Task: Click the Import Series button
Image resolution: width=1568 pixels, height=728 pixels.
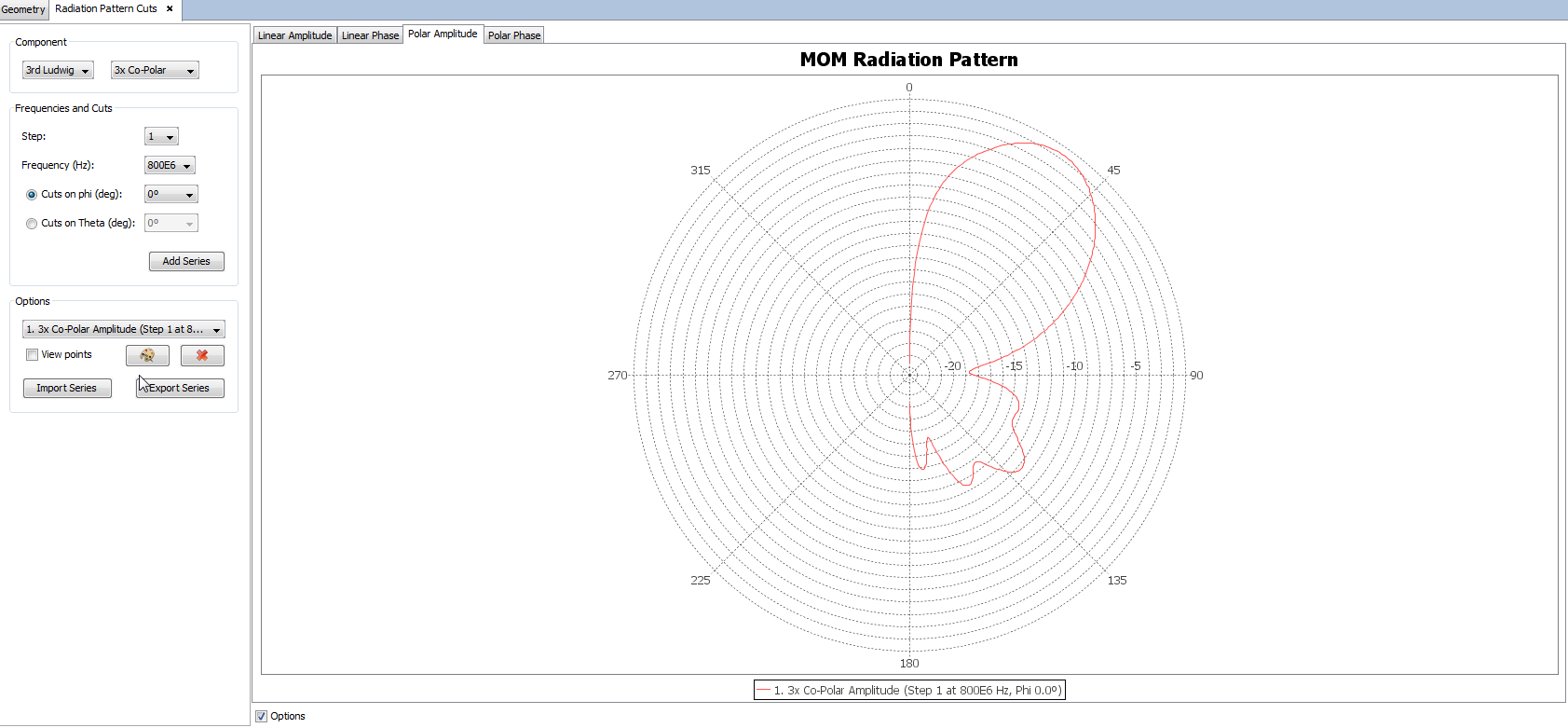Action: coord(66,388)
